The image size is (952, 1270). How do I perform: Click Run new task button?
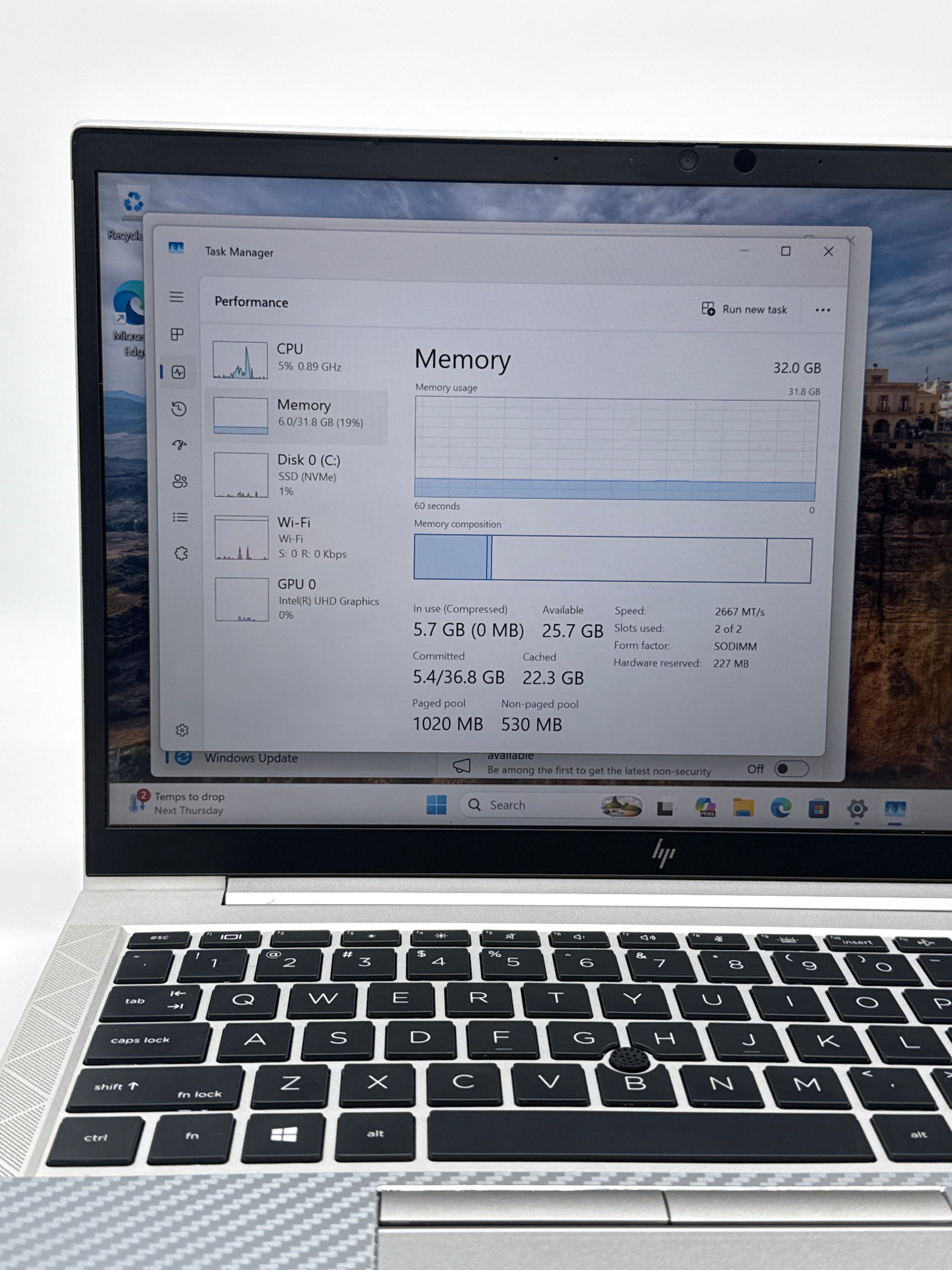pos(744,309)
